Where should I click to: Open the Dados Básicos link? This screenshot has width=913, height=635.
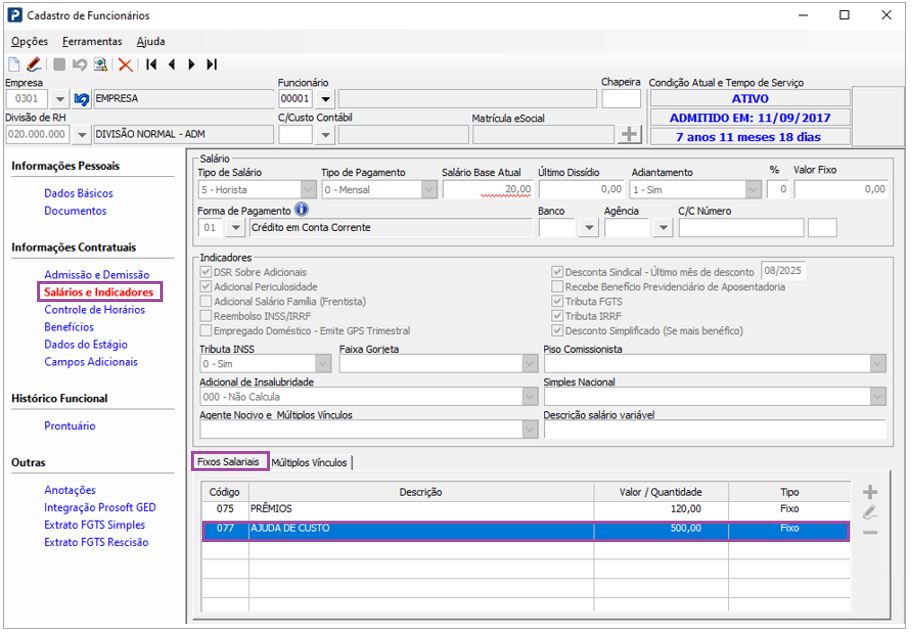(78, 193)
